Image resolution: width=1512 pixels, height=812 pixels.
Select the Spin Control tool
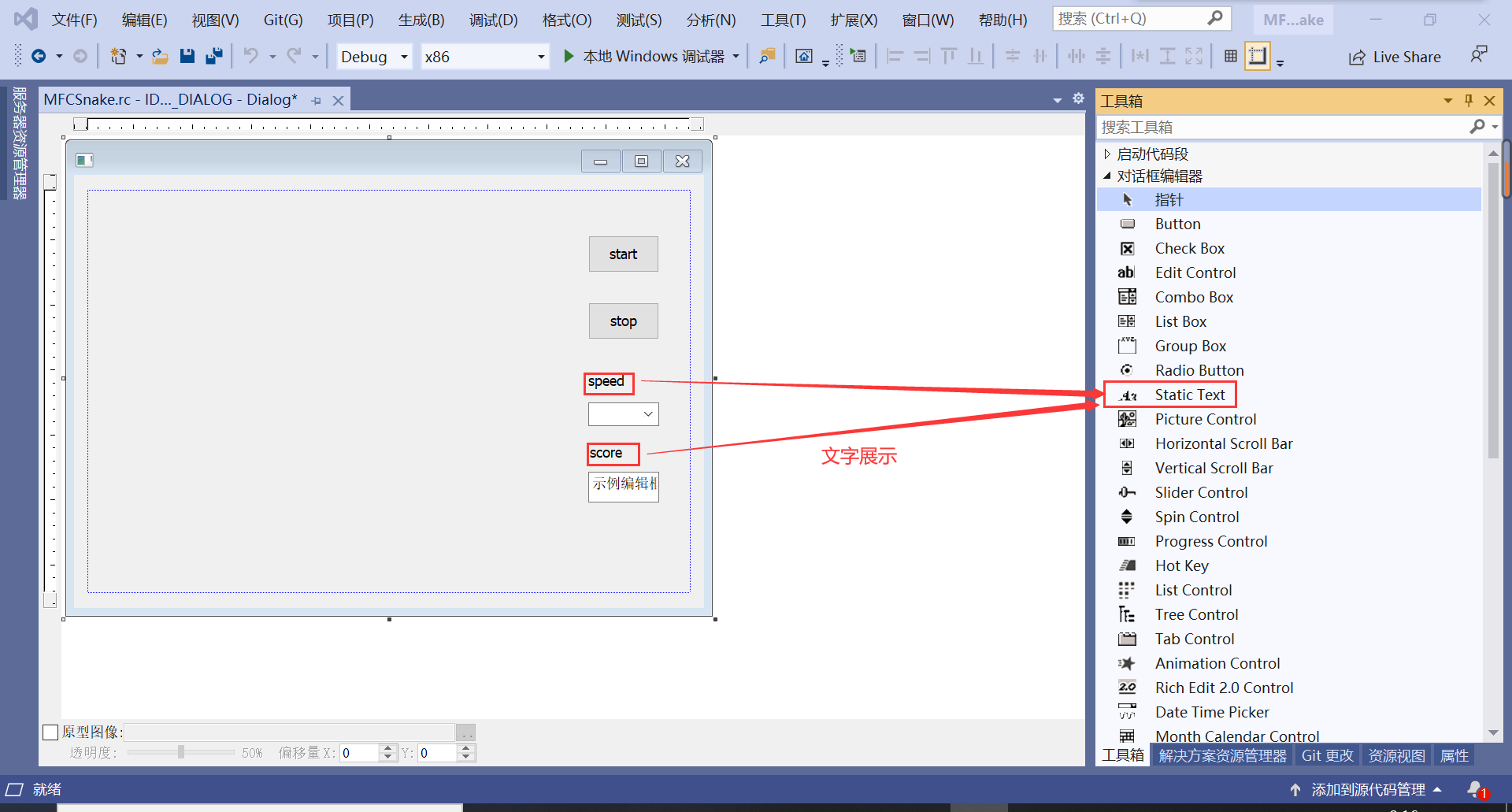[1288, 517]
